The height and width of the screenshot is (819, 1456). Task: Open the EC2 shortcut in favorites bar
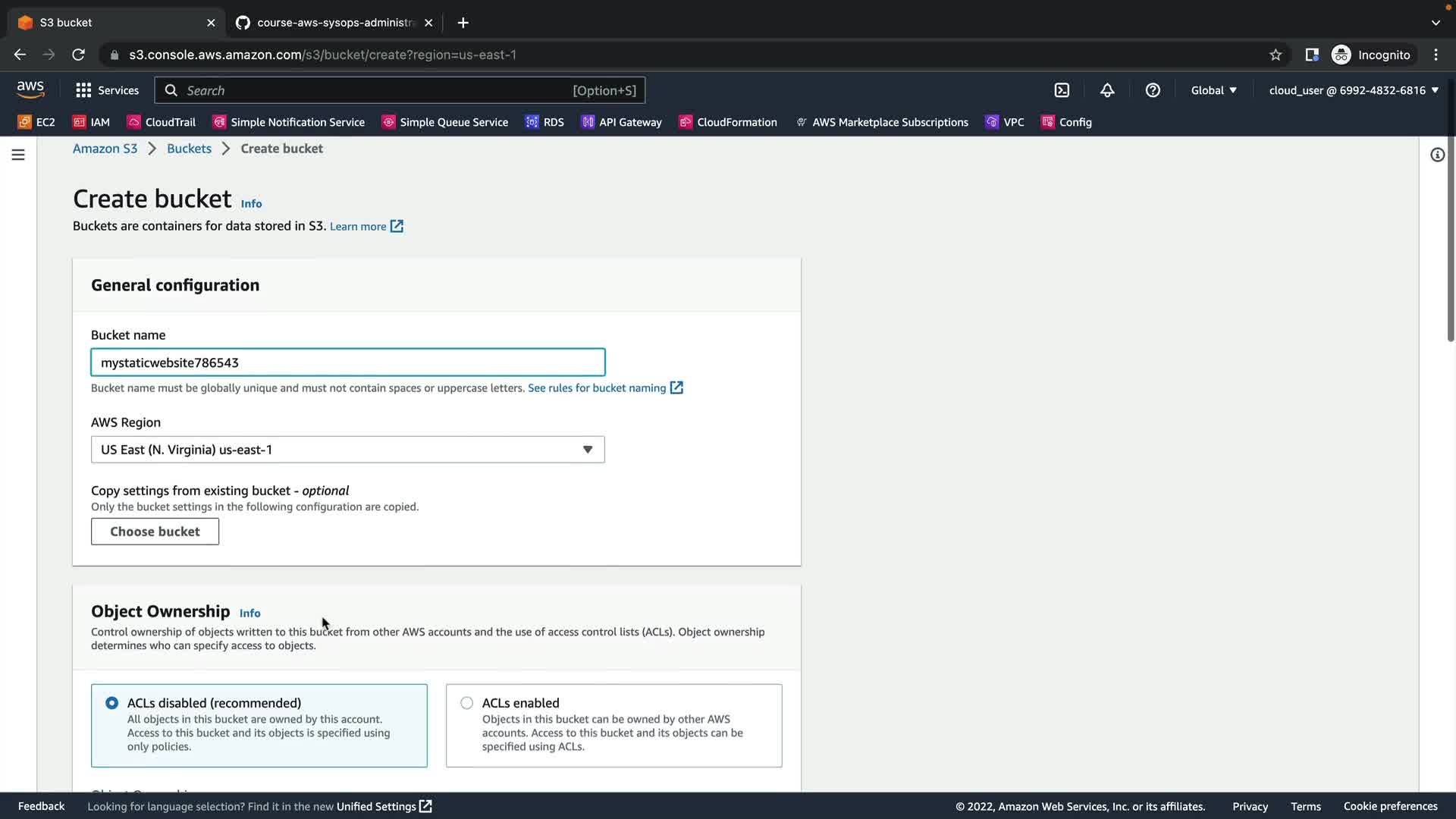pyautogui.click(x=36, y=122)
